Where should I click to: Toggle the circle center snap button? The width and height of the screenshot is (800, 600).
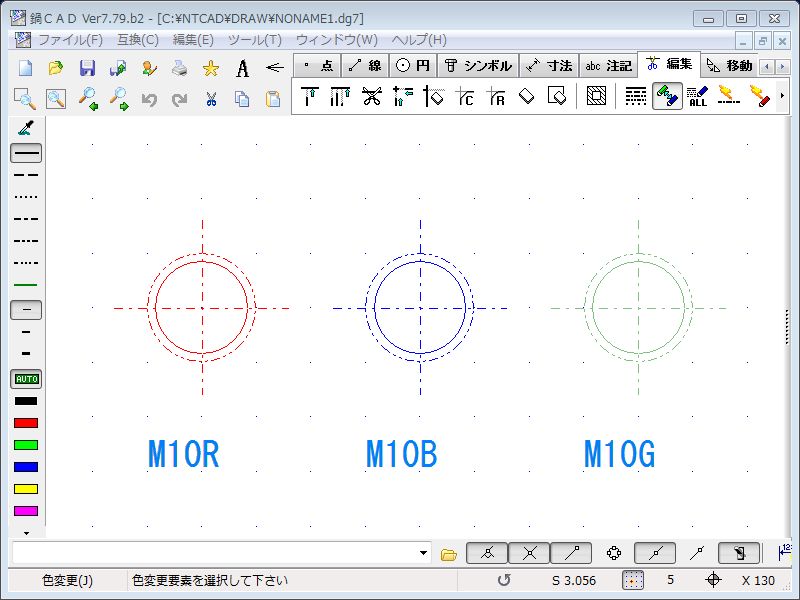pos(614,553)
